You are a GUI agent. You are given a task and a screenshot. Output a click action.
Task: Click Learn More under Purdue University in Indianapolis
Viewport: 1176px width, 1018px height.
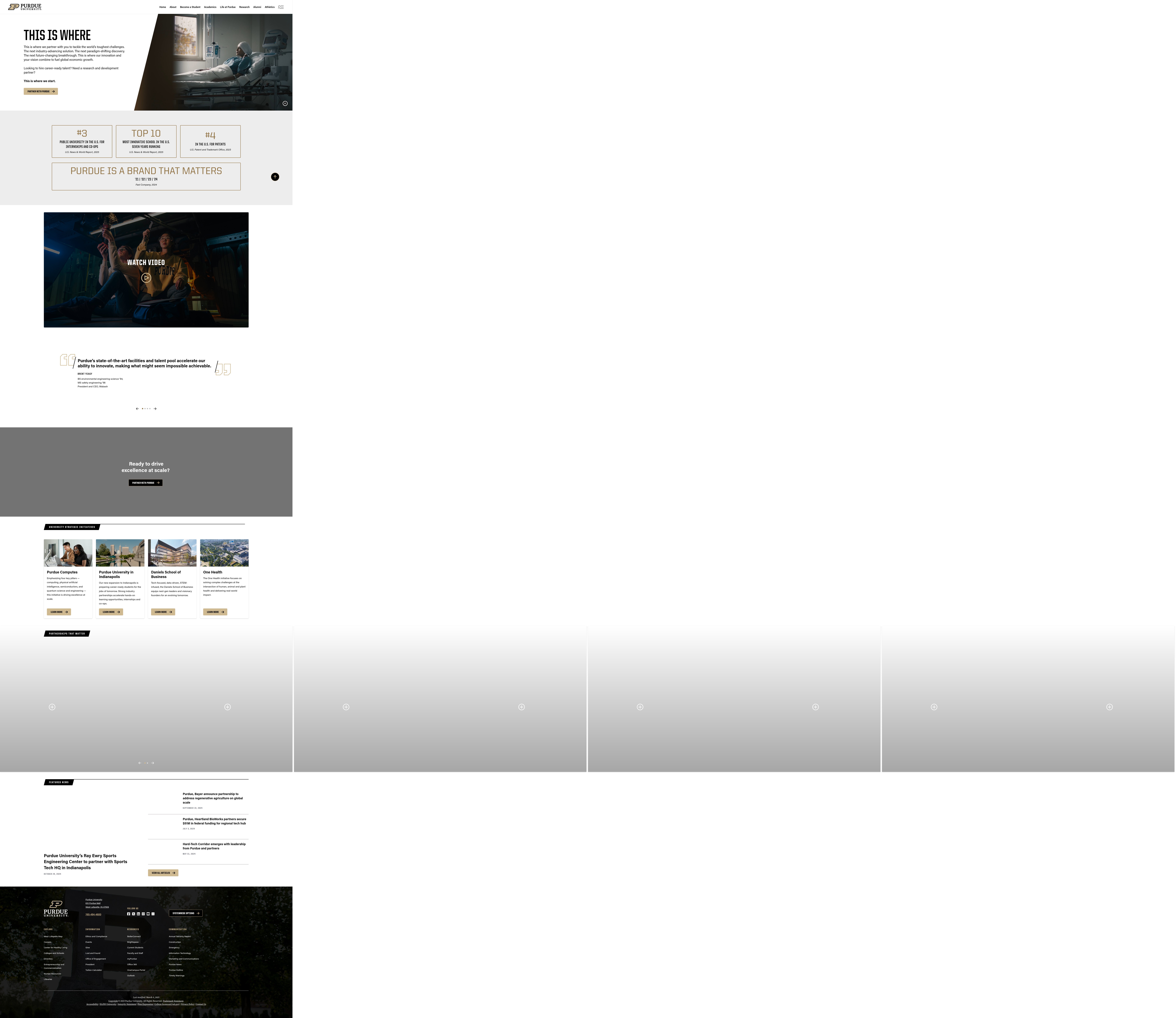point(111,612)
